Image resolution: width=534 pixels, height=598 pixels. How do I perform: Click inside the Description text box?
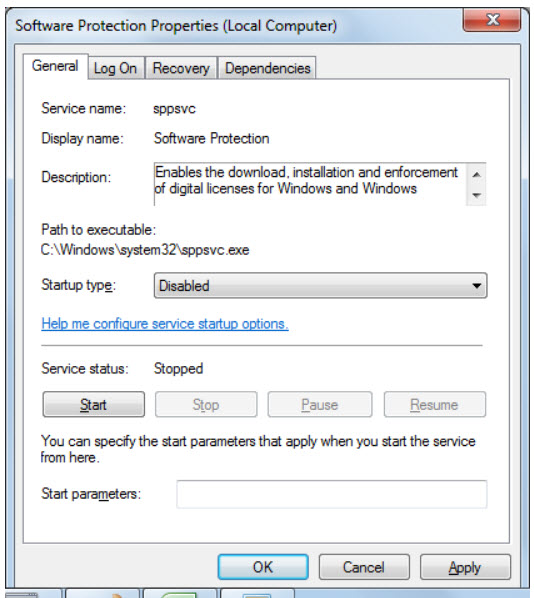310,184
